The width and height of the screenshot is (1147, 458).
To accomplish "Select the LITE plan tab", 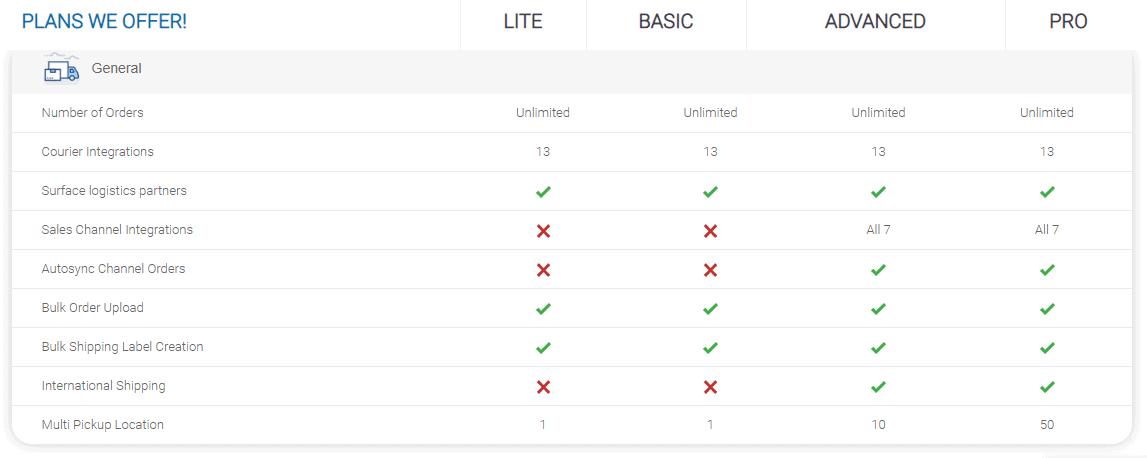I will [523, 22].
